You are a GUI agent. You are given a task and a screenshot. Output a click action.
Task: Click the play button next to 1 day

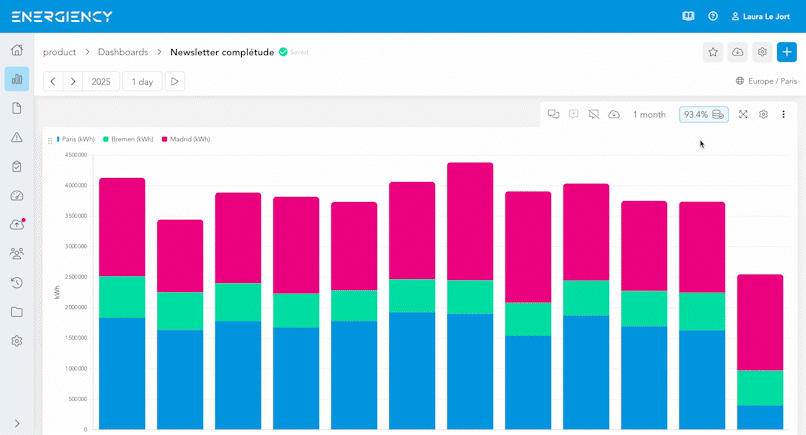tap(175, 81)
